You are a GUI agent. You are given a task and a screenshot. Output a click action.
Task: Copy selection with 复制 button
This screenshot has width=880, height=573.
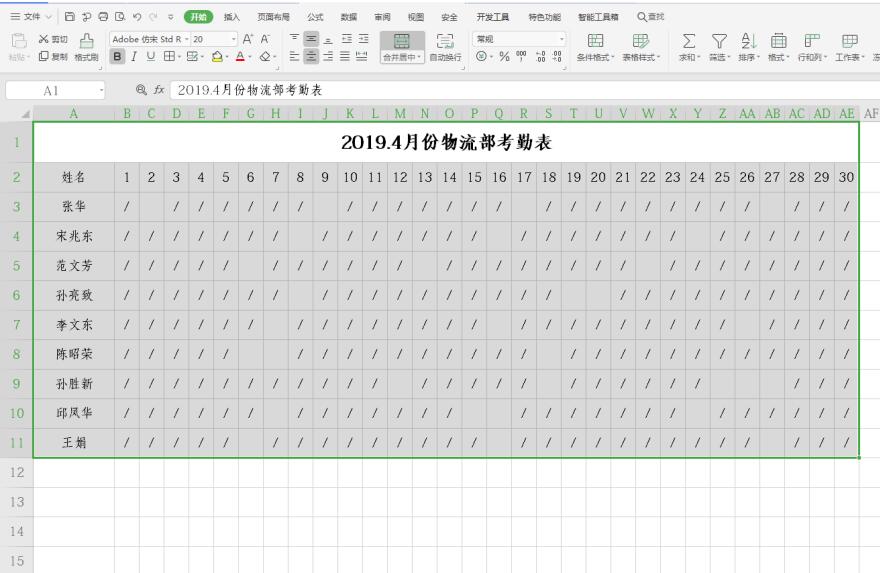pyautogui.click(x=53, y=56)
